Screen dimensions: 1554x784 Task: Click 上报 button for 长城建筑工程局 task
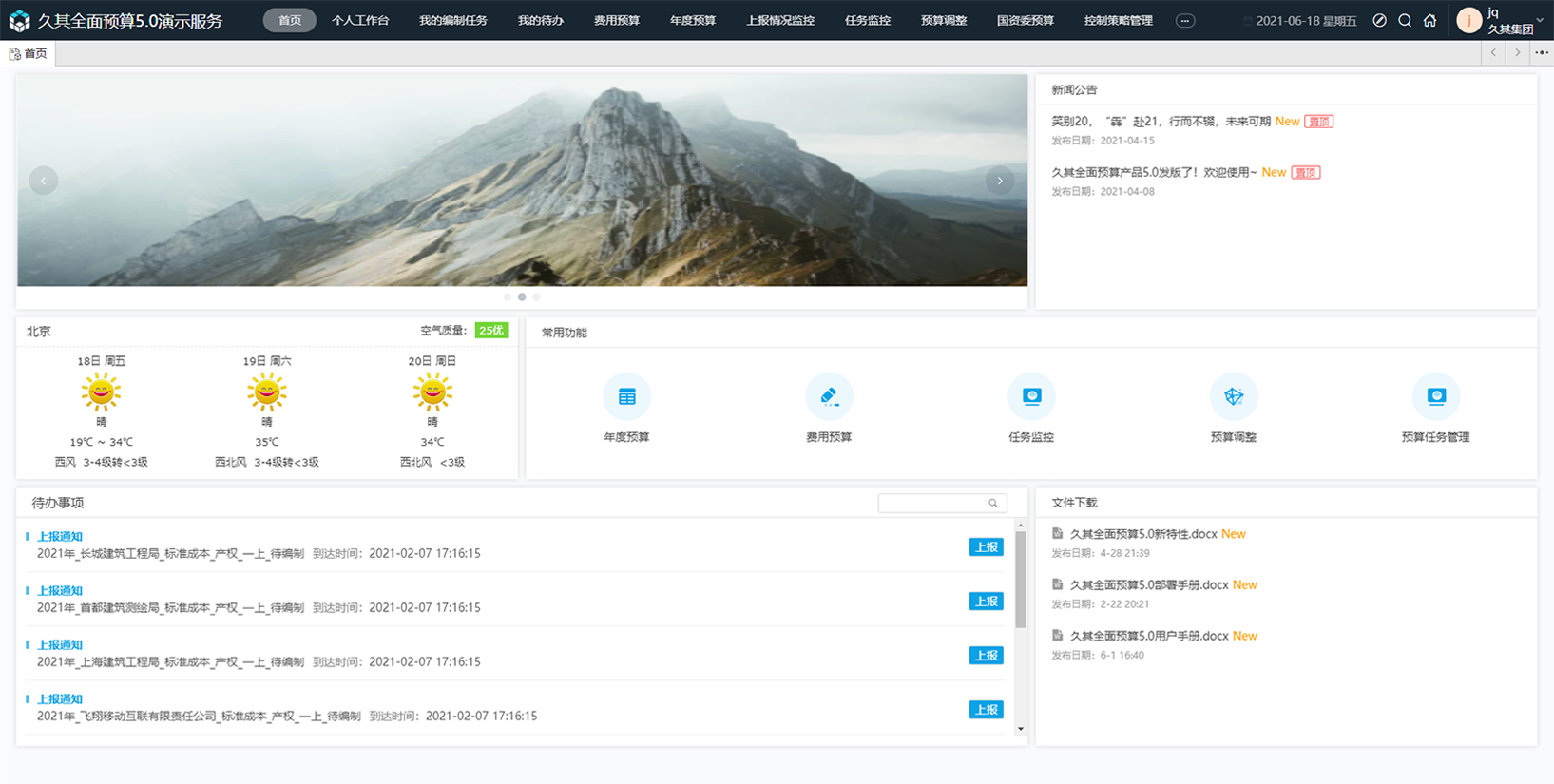pos(986,547)
